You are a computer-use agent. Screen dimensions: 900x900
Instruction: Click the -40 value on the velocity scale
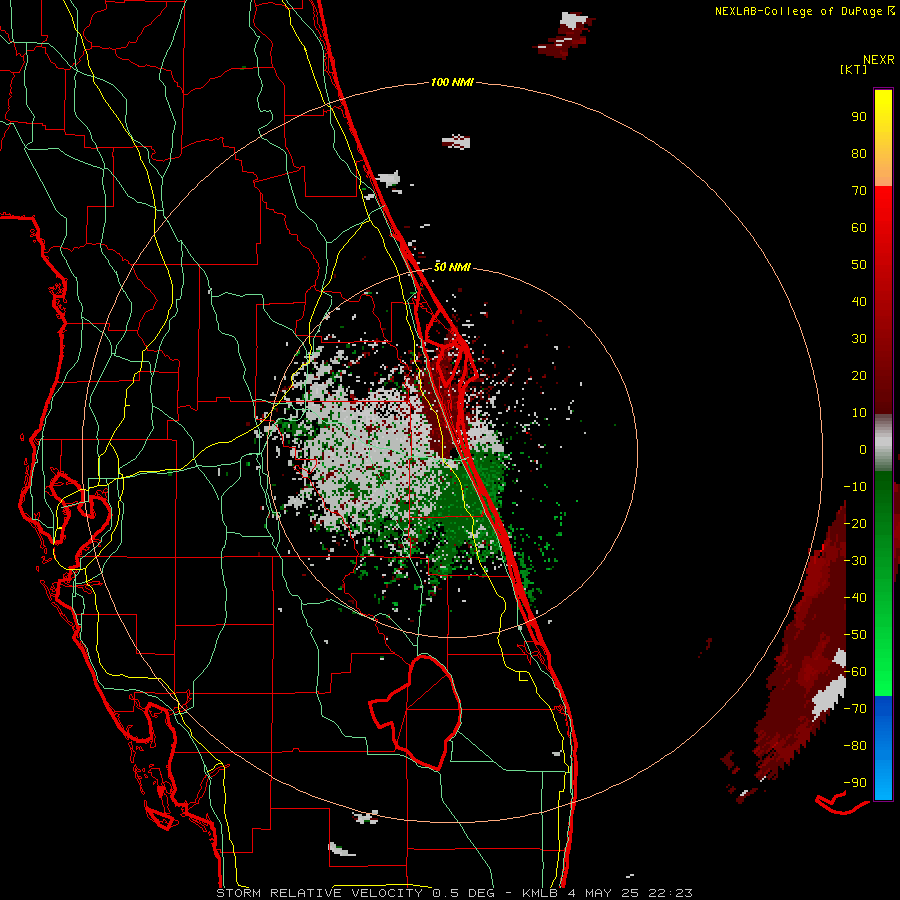pyautogui.click(x=855, y=598)
